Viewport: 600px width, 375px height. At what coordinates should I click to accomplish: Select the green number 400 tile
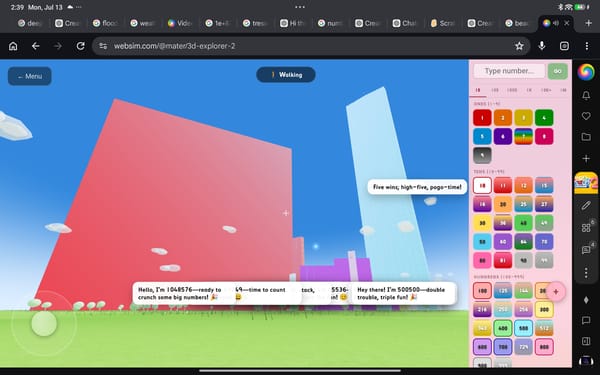(x=503, y=329)
